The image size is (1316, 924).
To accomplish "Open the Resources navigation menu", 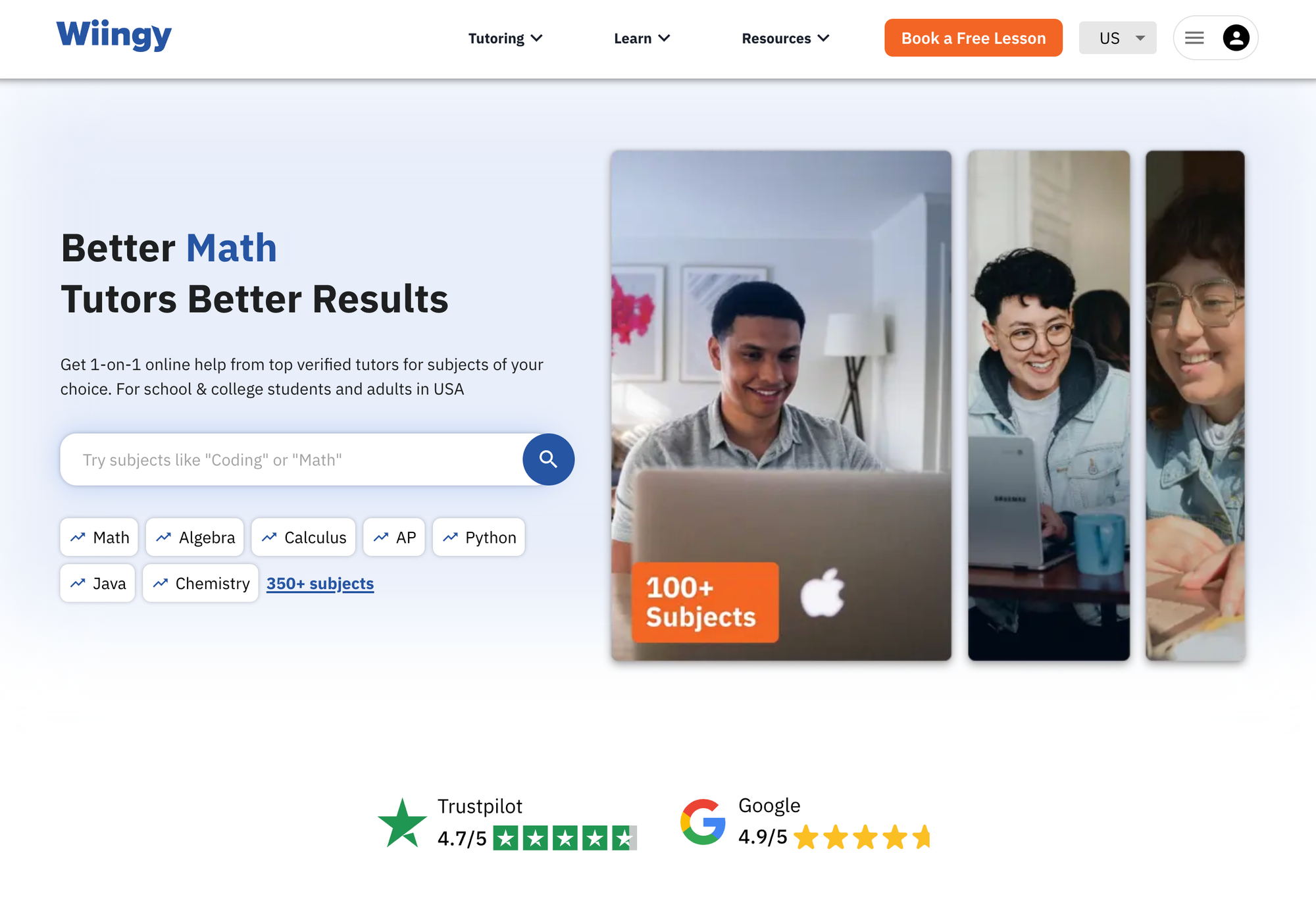I will click(785, 38).
